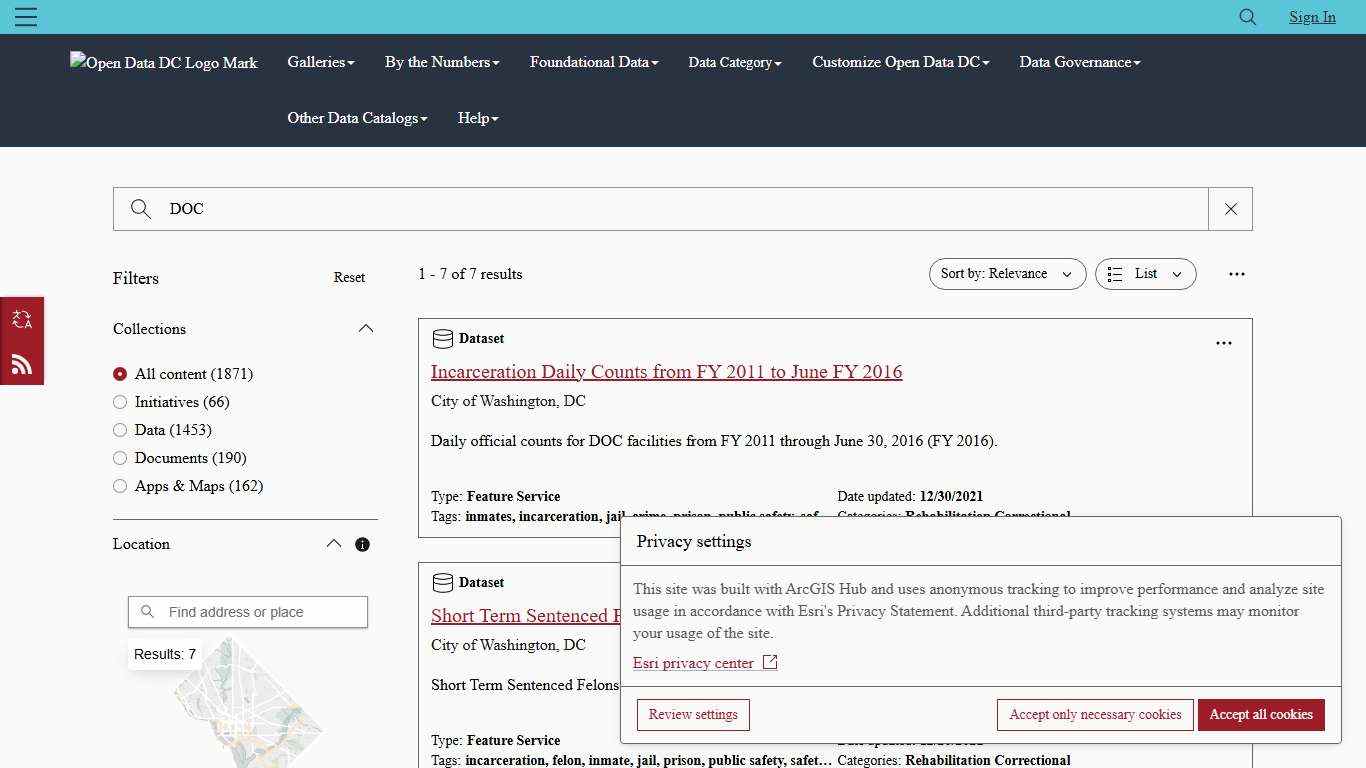Open the RSS feed icon on left edge

click(22, 364)
